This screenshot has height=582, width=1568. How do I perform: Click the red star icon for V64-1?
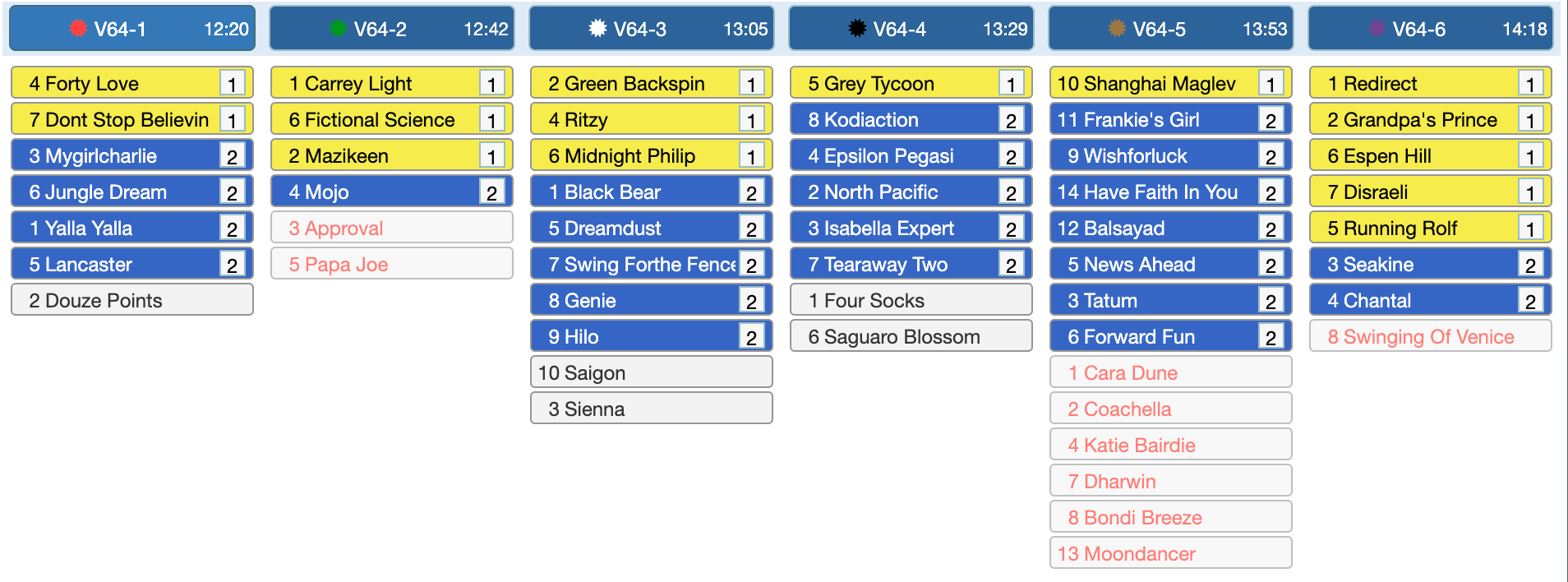[78, 28]
